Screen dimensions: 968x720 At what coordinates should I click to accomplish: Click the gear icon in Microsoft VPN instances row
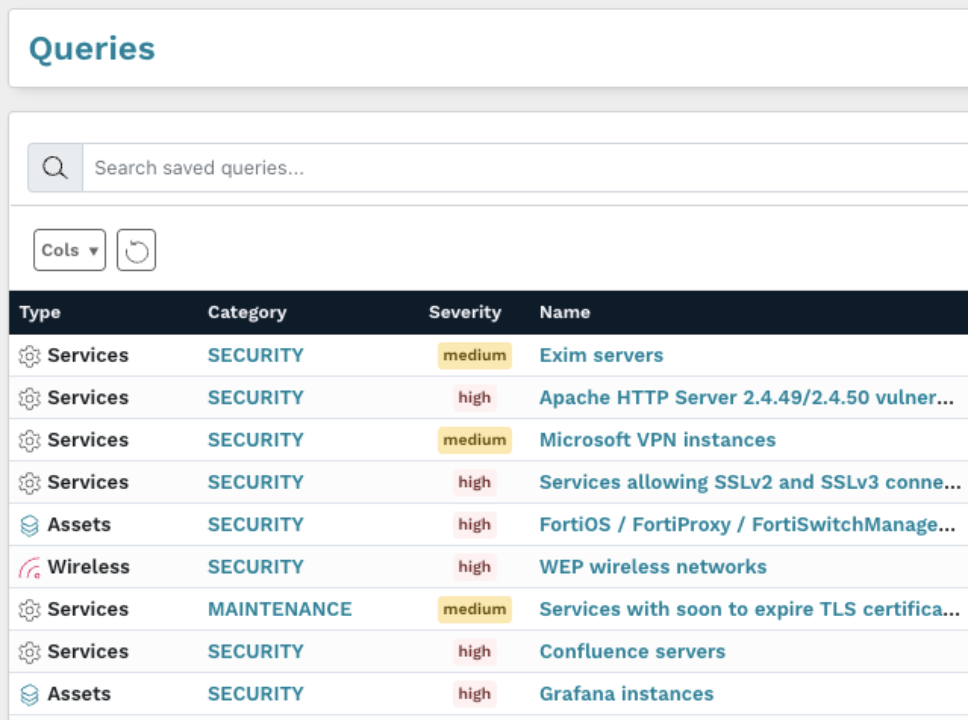(29, 440)
